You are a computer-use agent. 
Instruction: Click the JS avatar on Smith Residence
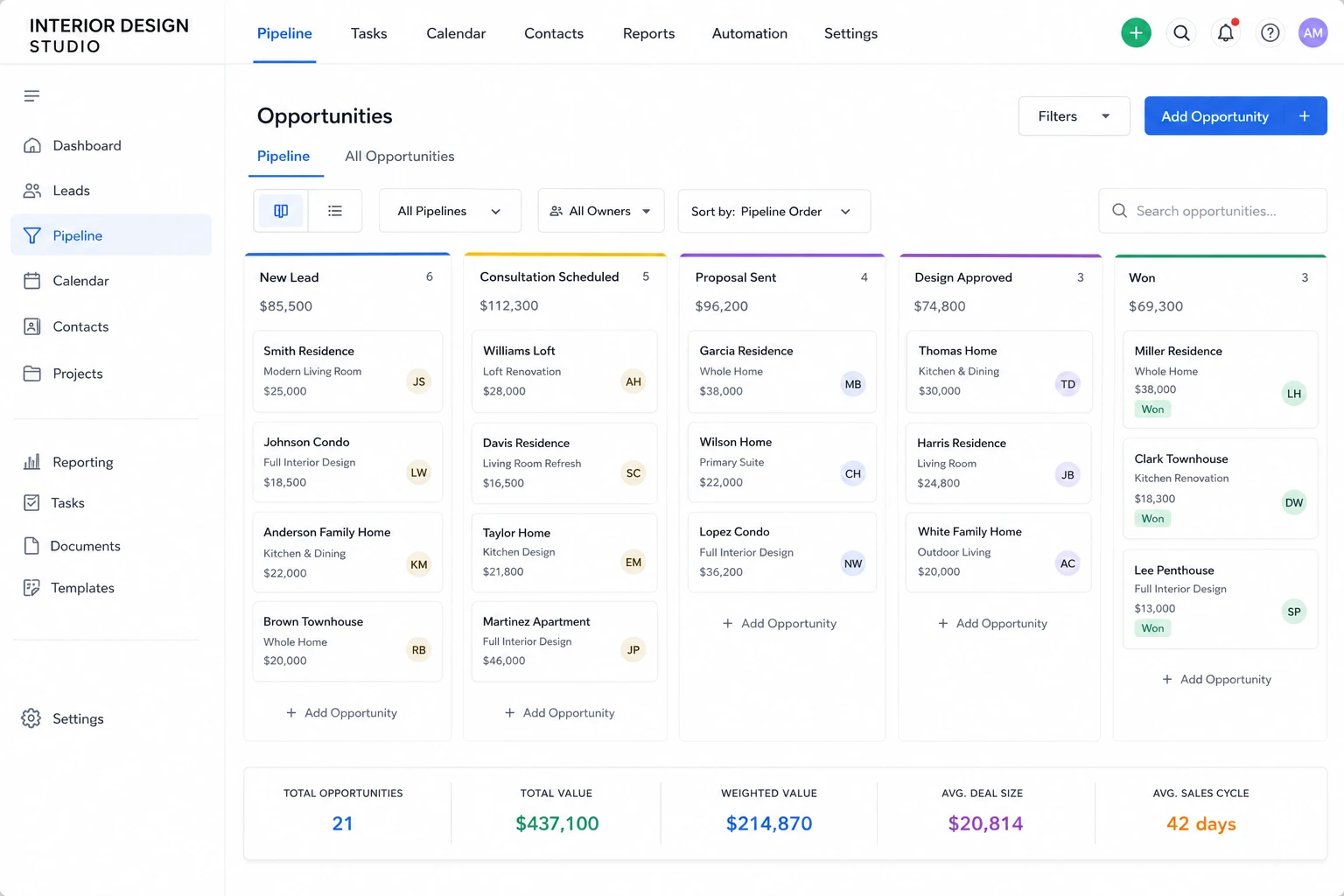[419, 381]
